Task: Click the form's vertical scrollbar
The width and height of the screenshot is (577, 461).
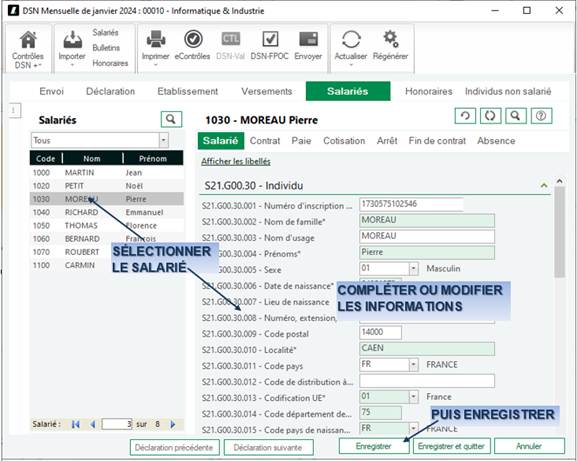Action: pos(559,232)
